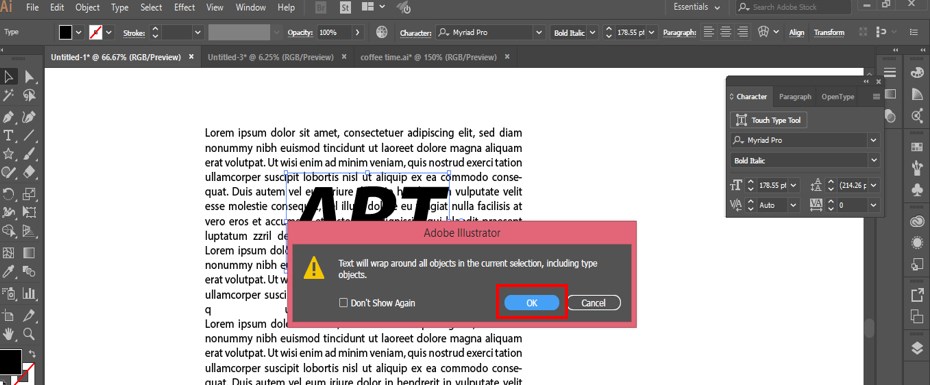Image resolution: width=930 pixels, height=385 pixels.
Task: Open Adobe Bridge via Br icon
Action: (320, 8)
